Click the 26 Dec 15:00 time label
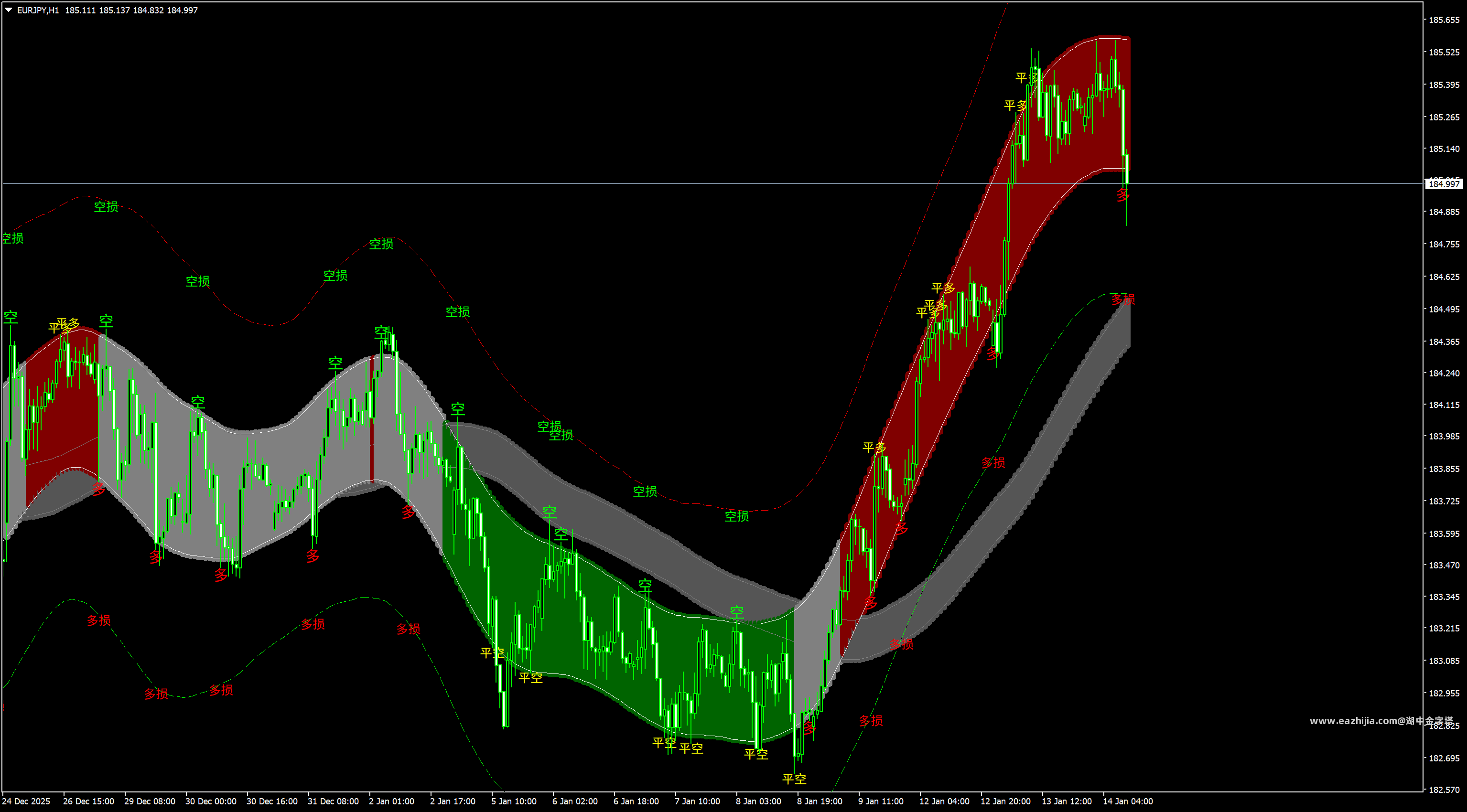 [x=88, y=802]
